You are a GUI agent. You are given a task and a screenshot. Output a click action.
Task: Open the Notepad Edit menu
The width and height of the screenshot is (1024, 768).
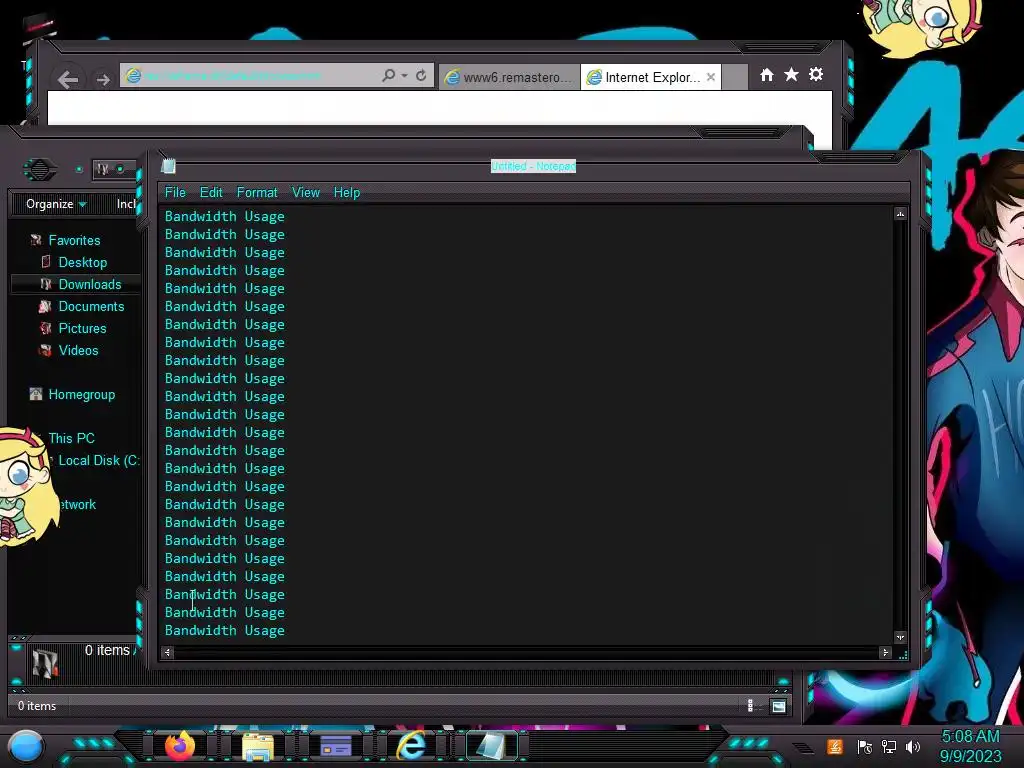click(211, 193)
